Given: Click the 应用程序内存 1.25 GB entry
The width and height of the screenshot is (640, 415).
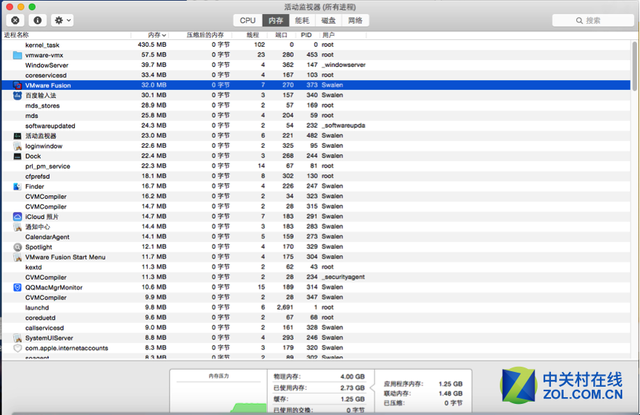Looking at the screenshot, I should point(423,384).
